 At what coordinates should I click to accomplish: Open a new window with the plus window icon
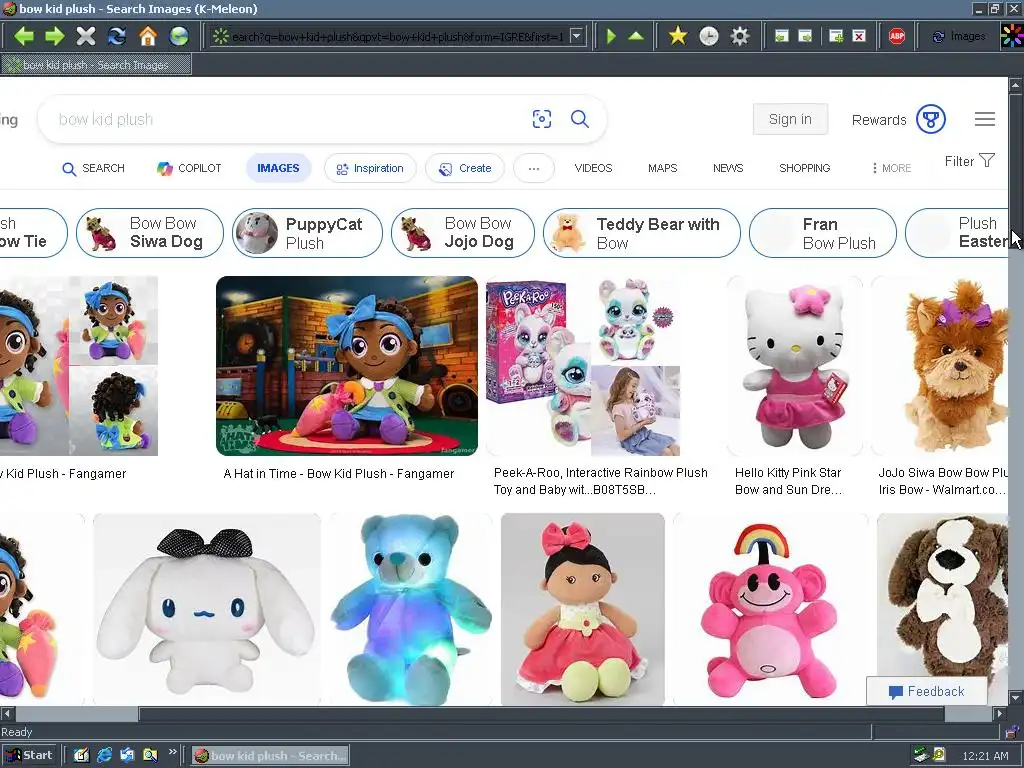836,36
